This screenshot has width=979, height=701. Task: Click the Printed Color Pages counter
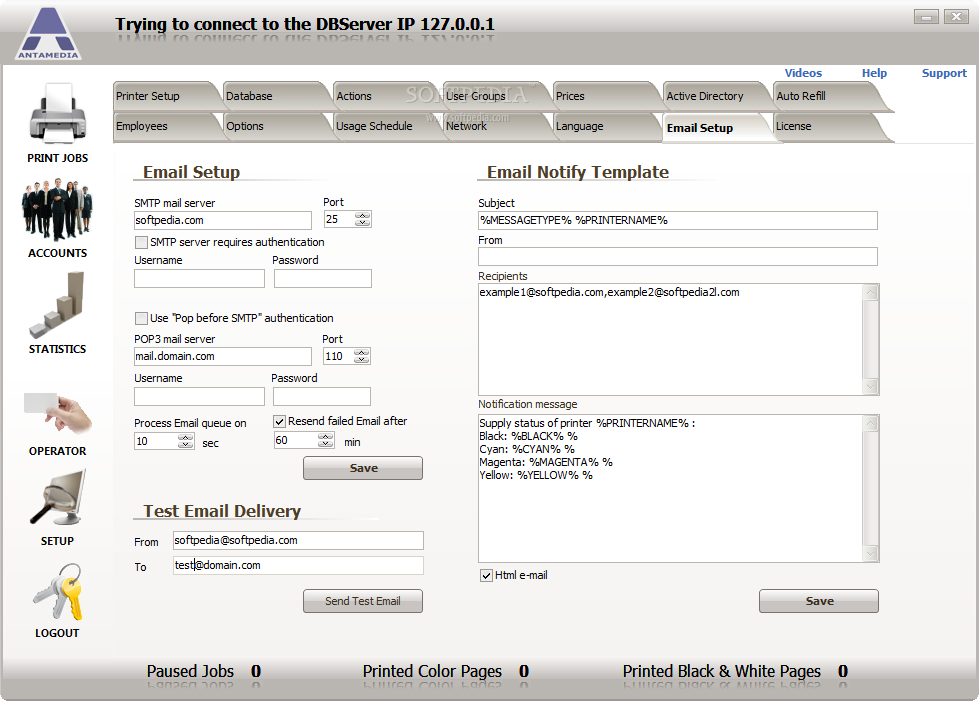[446, 672]
